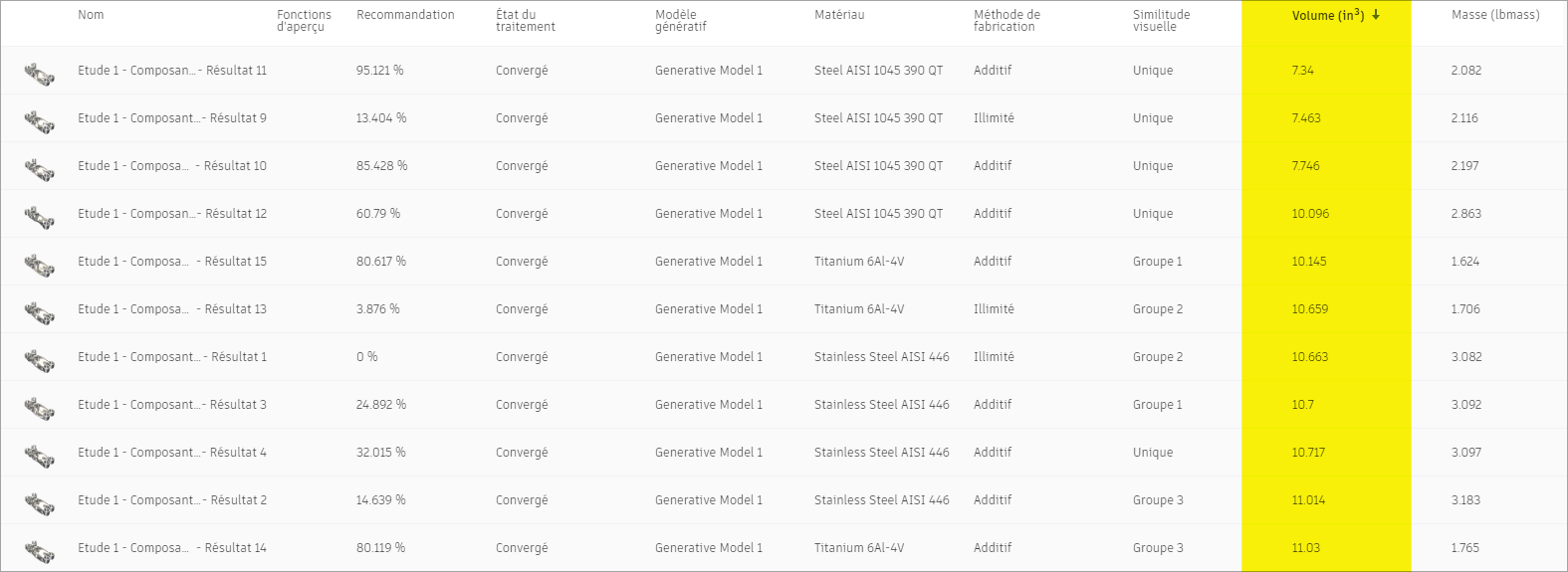Screen dimensions: 1568x572
Task: Open the Résultat 15 preview thumbnail
Action: pyautogui.click(x=39, y=264)
